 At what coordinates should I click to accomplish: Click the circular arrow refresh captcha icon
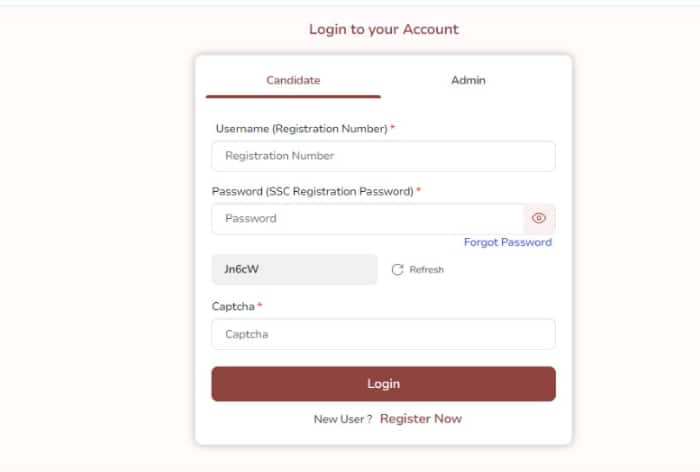pos(397,270)
